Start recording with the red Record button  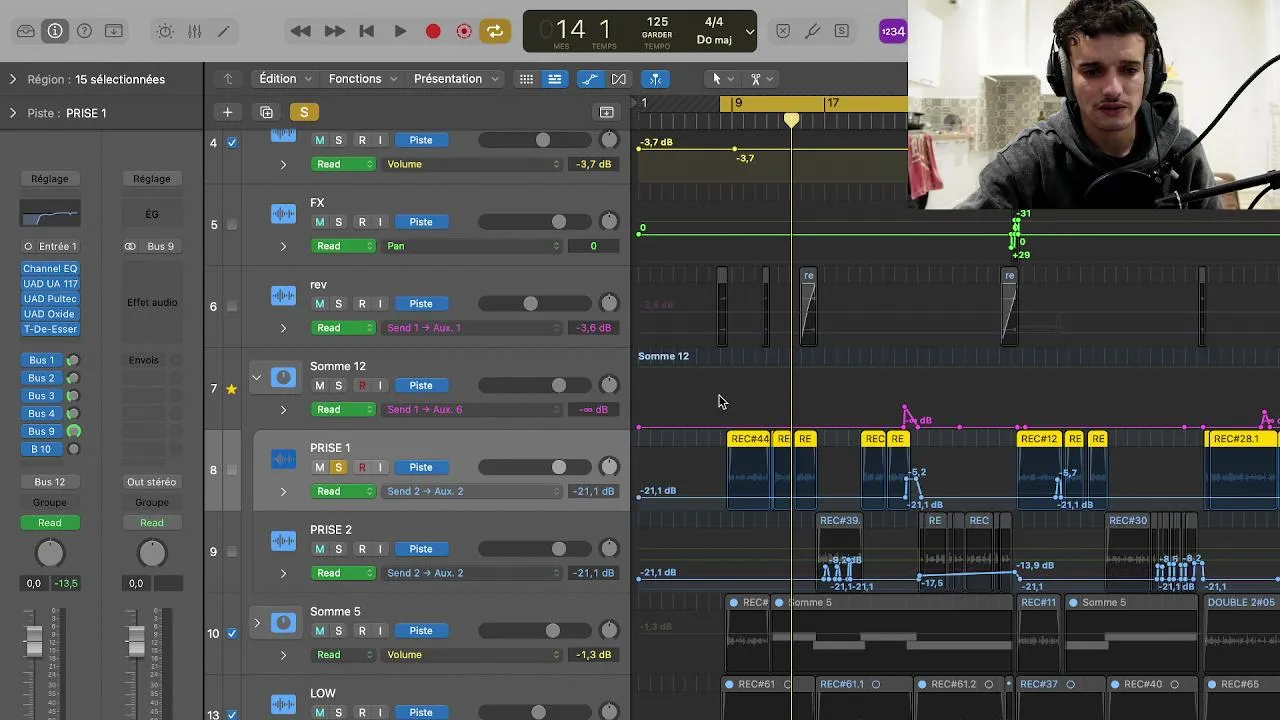tap(433, 31)
